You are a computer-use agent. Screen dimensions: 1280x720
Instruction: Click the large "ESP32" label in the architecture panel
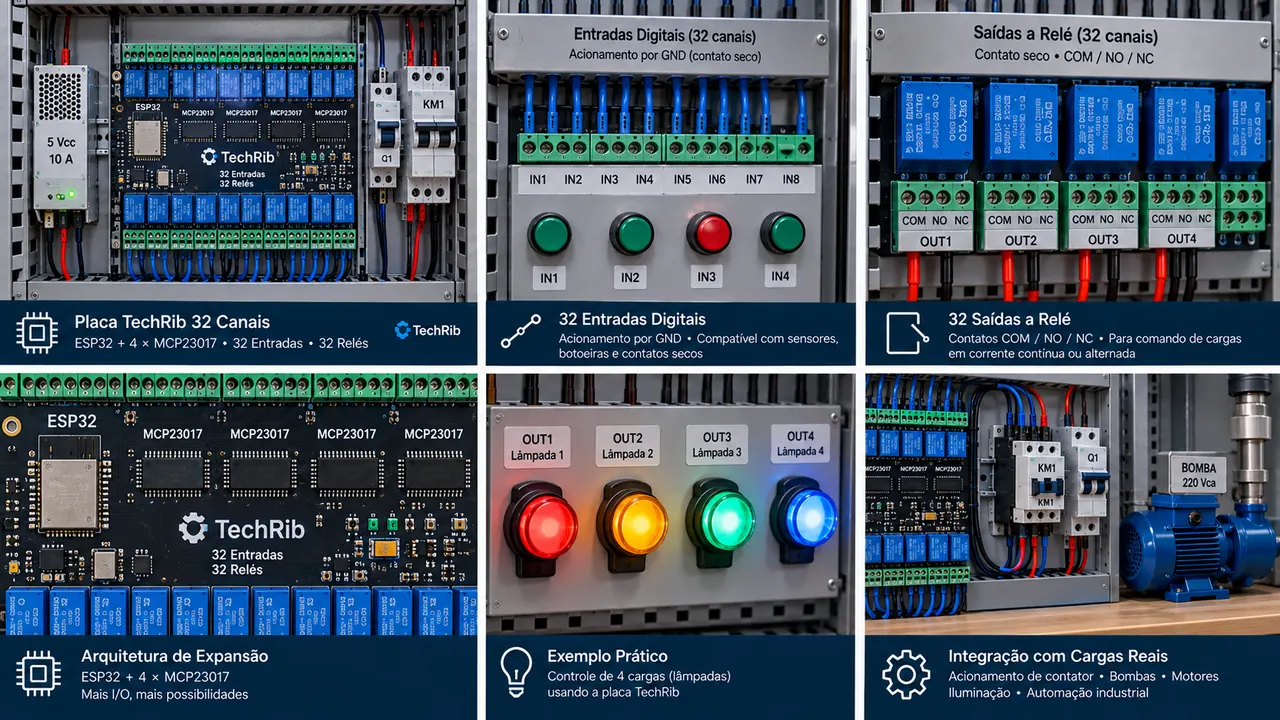click(72, 421)
